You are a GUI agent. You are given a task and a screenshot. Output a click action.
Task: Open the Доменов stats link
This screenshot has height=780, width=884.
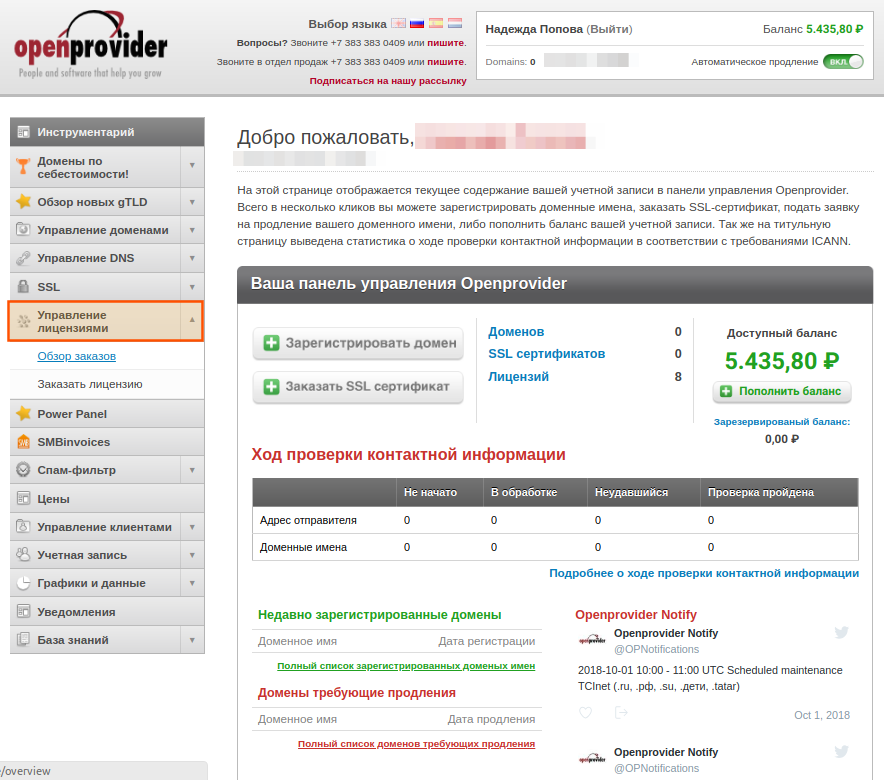516,332
